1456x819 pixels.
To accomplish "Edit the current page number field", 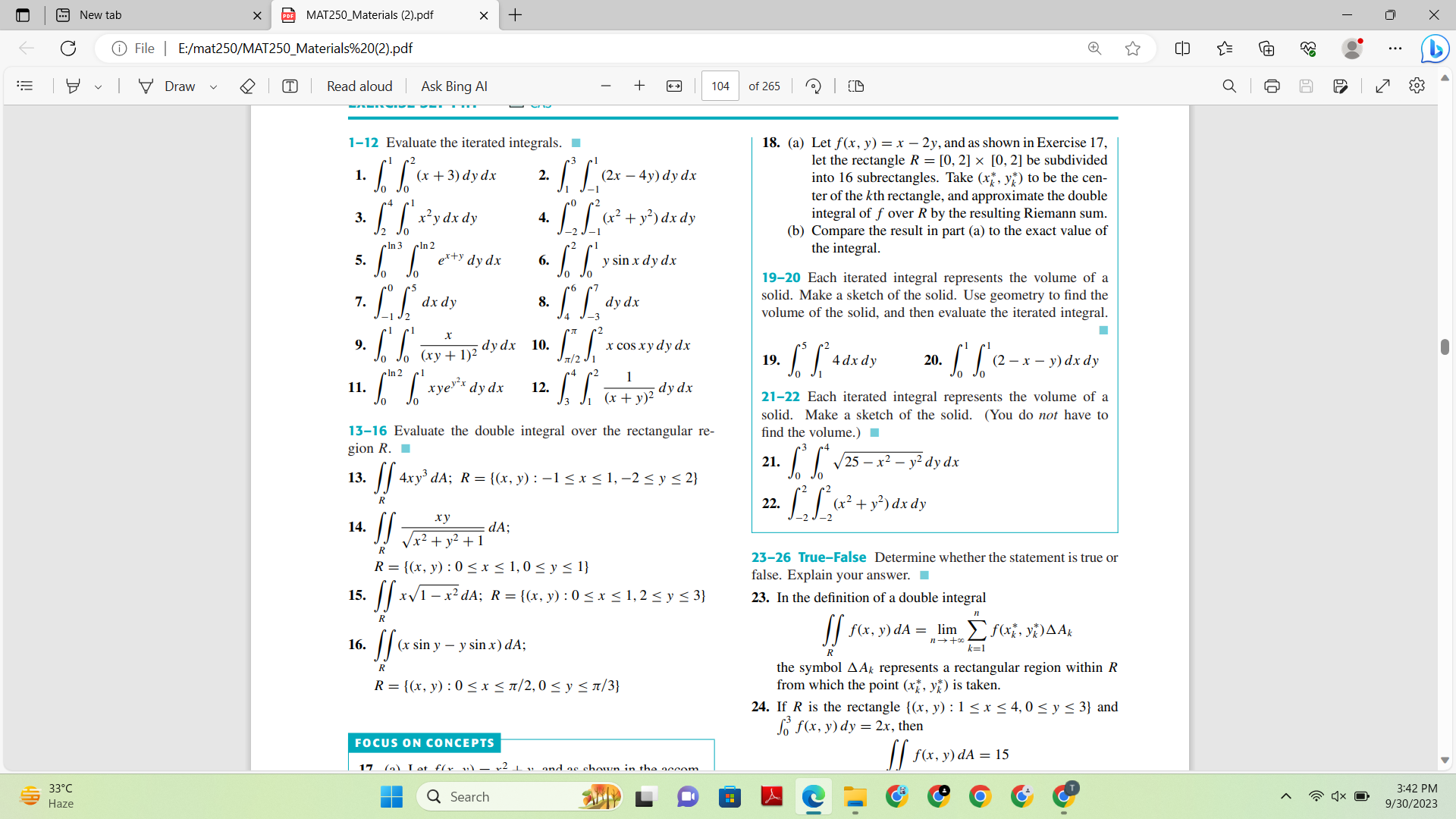I will (720, 86).
